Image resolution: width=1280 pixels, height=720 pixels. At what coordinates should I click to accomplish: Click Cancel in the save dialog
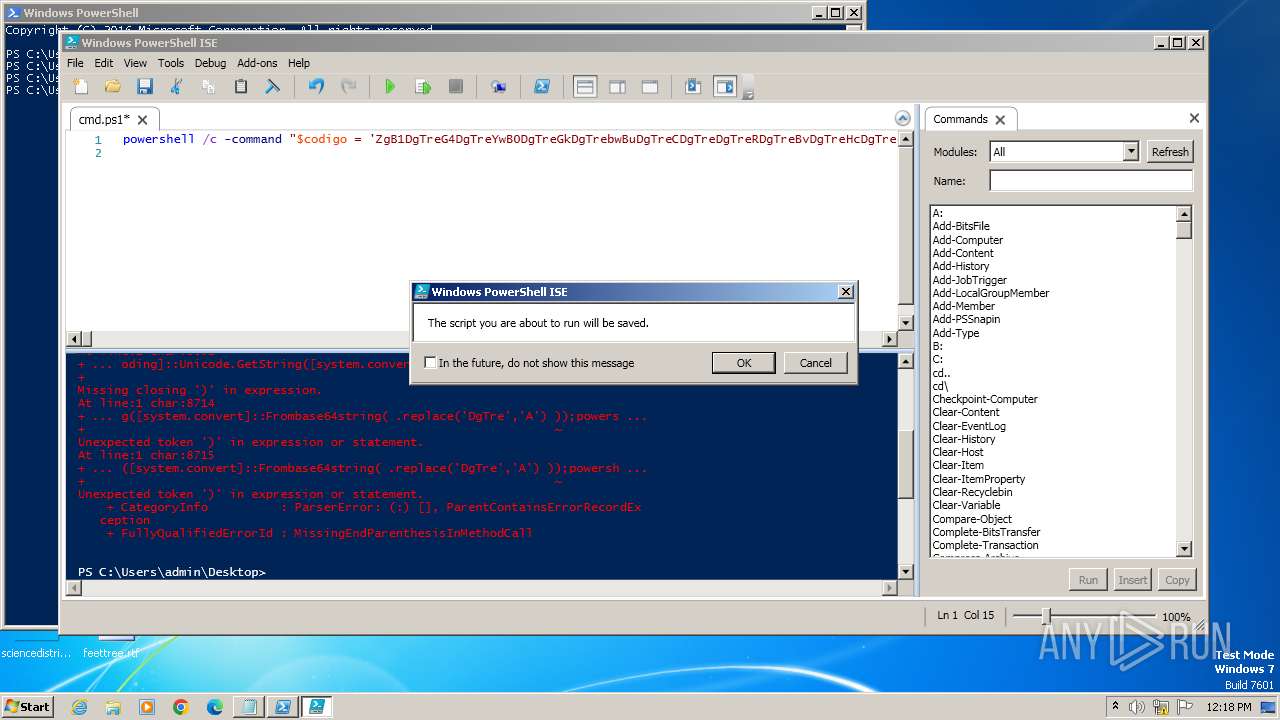tap(815, 363)
